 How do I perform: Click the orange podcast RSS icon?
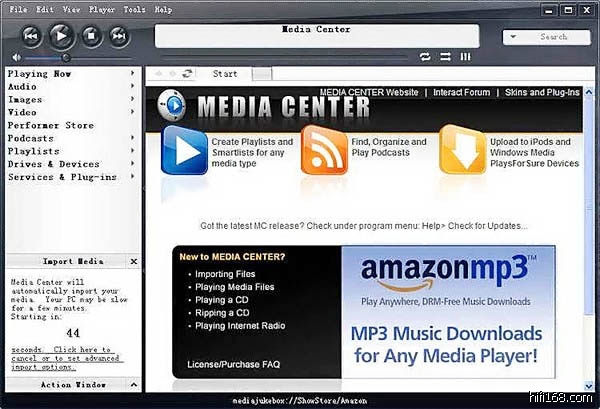[x=323, y=151]
